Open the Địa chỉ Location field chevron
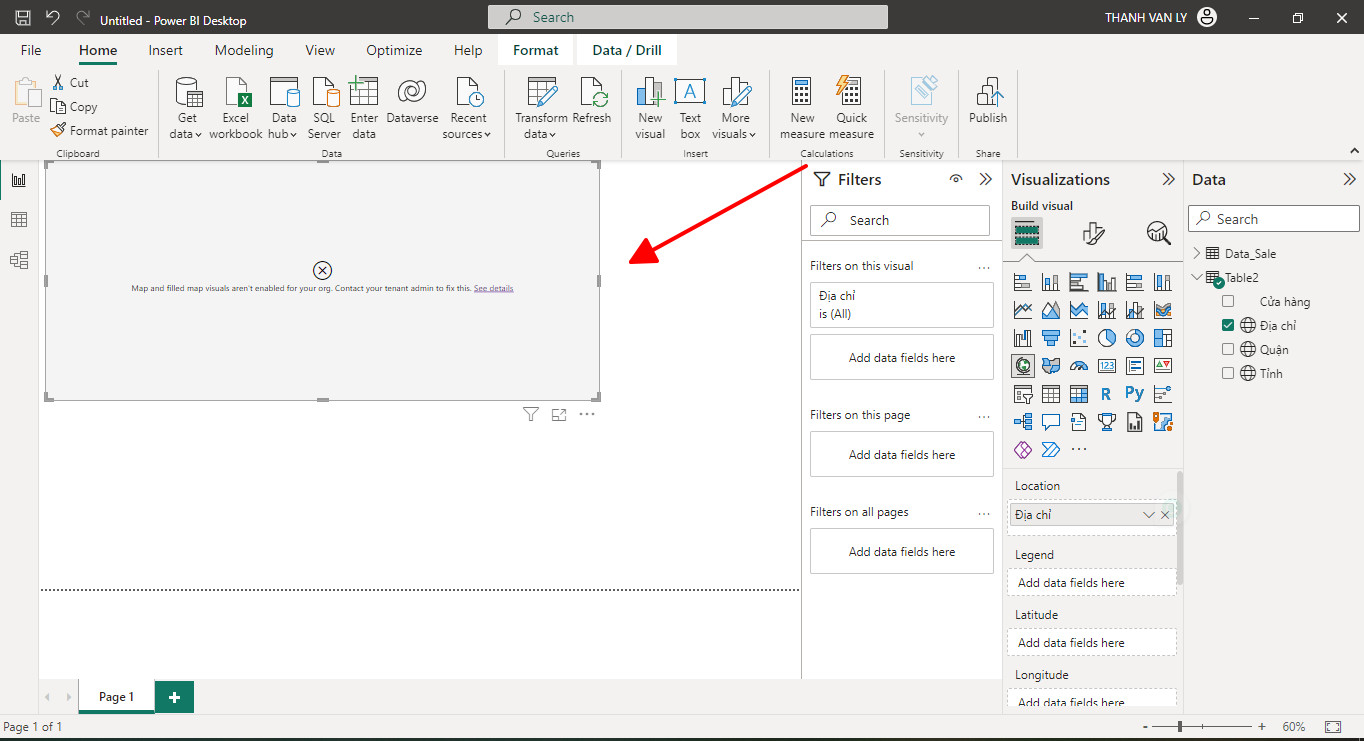The width and height of the screenshot is (1364, 741). pyautogui.click(x=1149, y=515)
